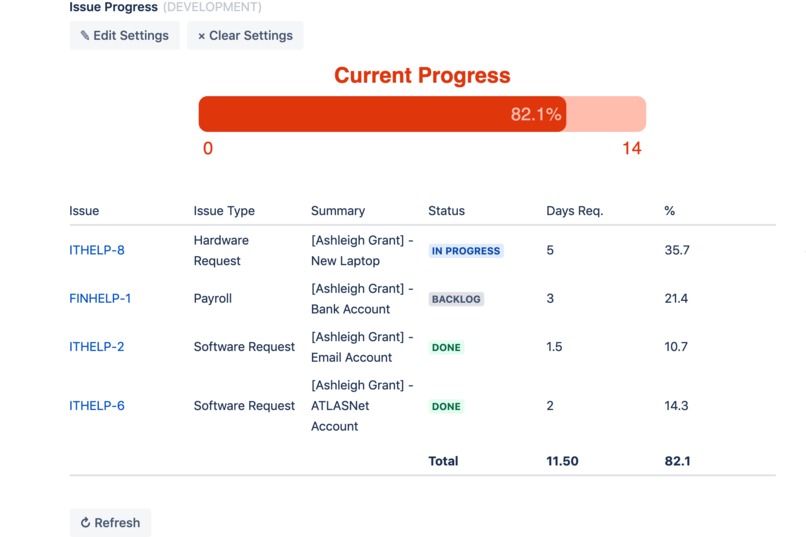Viewport: 806px width, 537px height.
Task: Select the DONE badge for Email Account
Action: [446, 347]
